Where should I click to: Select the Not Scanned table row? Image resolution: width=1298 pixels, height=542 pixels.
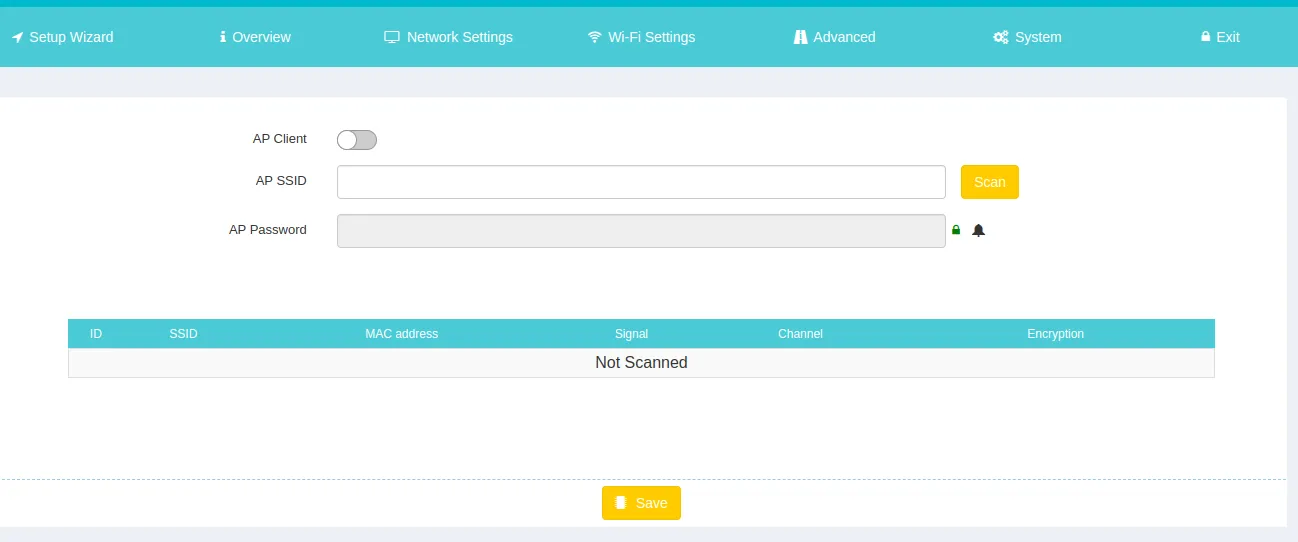641,363
